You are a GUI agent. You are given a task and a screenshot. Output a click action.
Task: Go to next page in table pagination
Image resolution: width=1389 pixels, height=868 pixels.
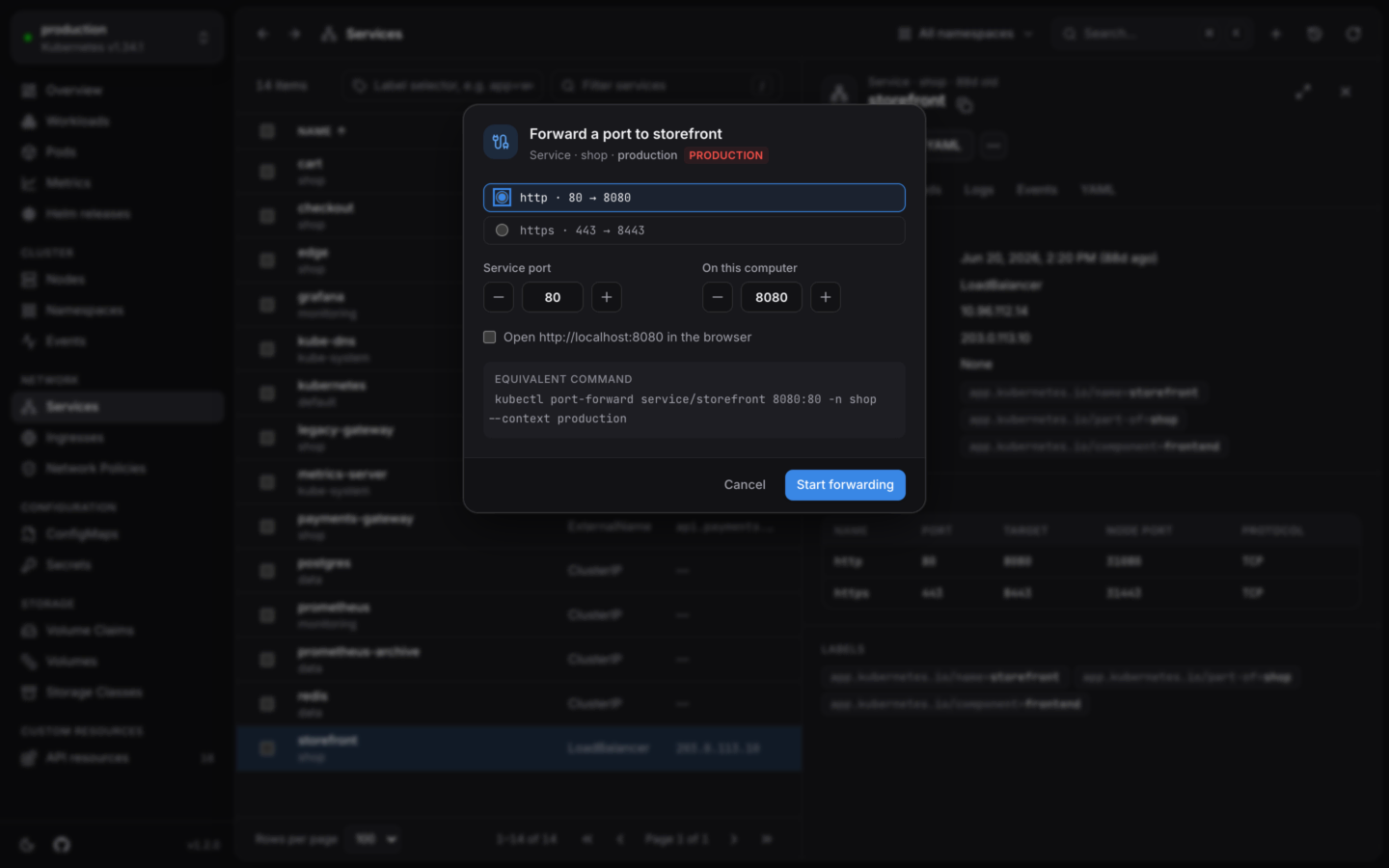pyautogui.click(x=733, y=839)
